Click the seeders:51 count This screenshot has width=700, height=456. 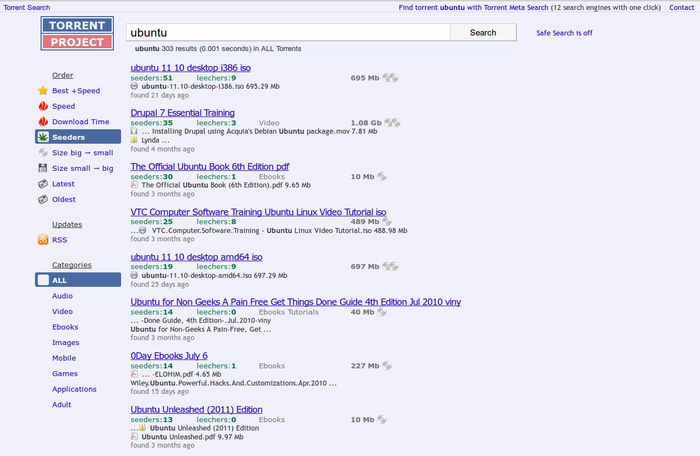coord(151,78)
